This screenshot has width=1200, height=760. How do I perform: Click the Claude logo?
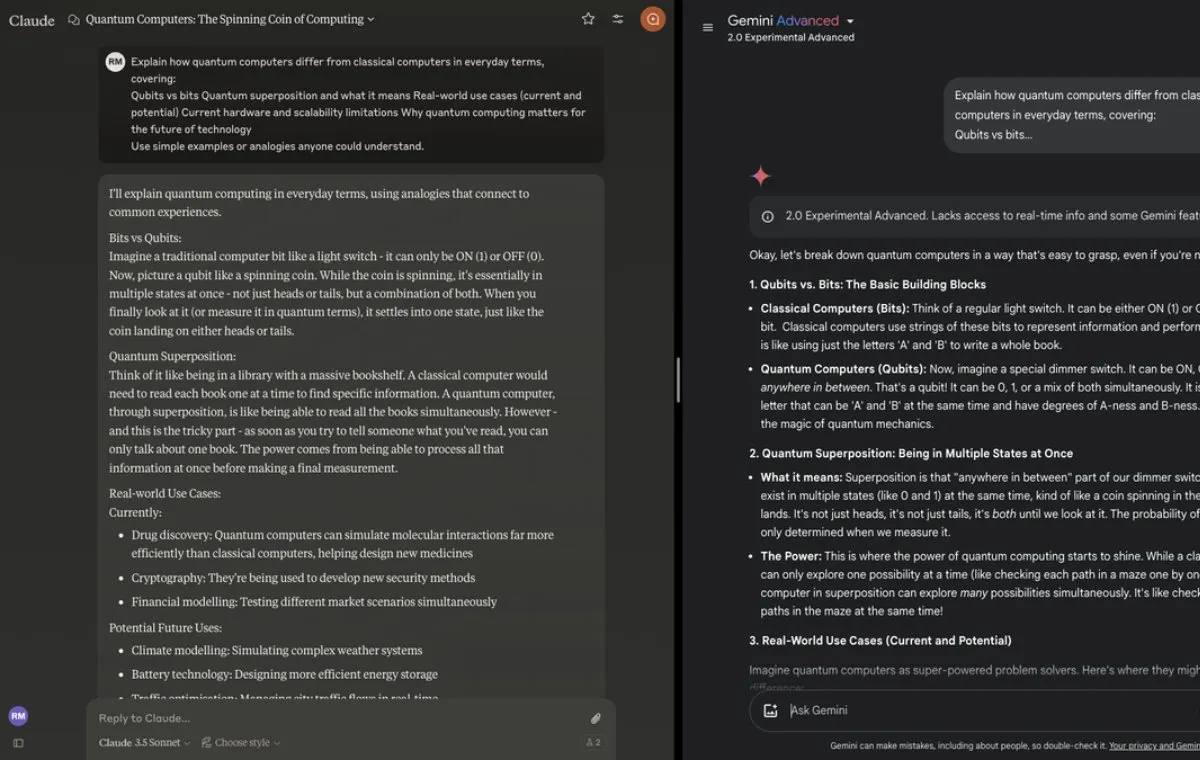(x=32, y=20)
